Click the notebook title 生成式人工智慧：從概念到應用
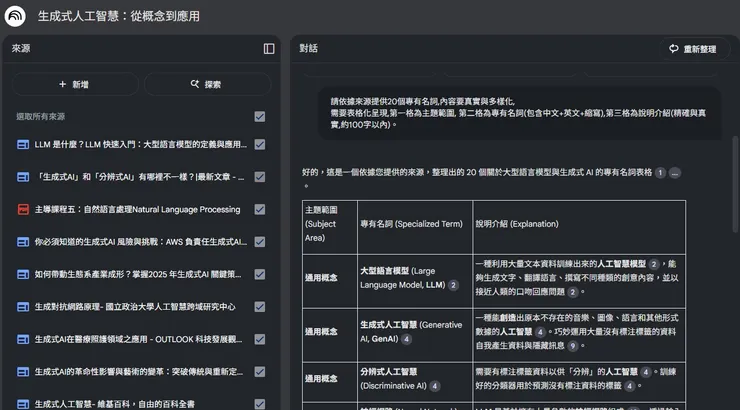The height and width of the screenshot is (410, 740). [118, 16]
